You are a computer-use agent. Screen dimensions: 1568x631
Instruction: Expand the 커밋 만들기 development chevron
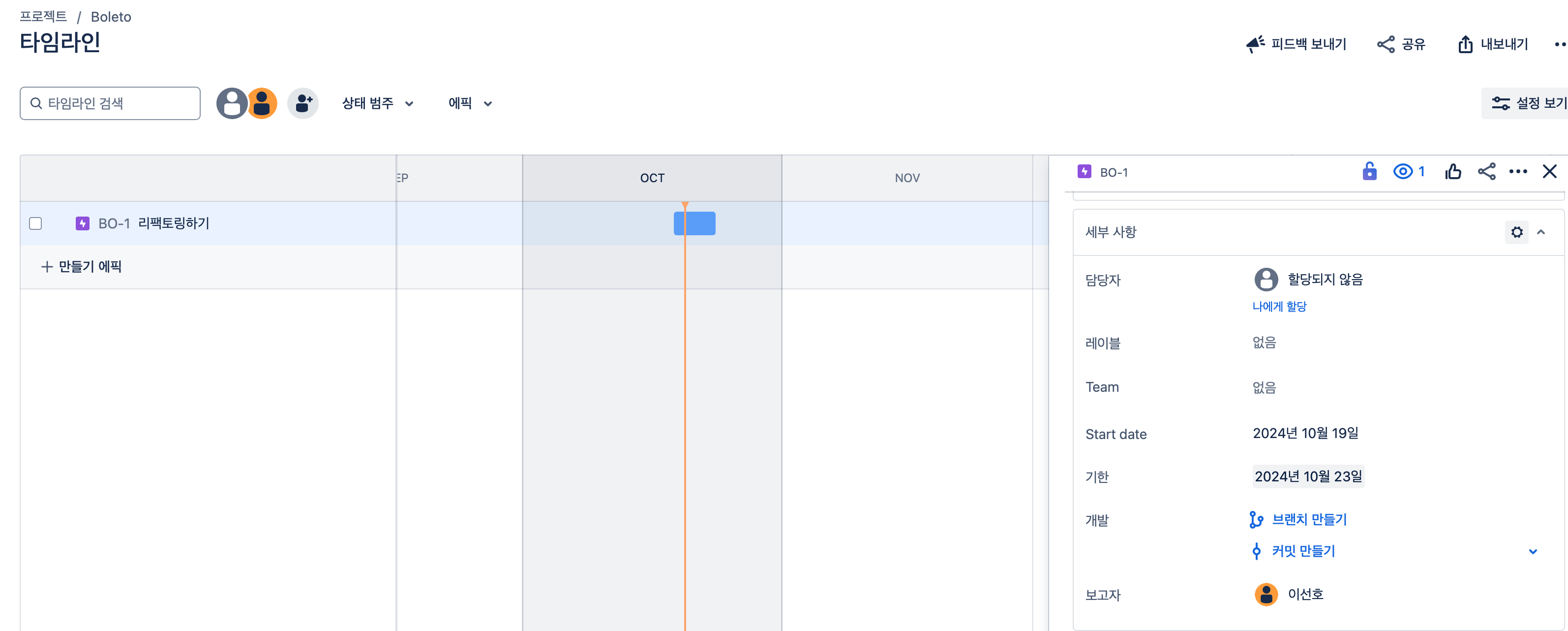tap(1532, 552)
